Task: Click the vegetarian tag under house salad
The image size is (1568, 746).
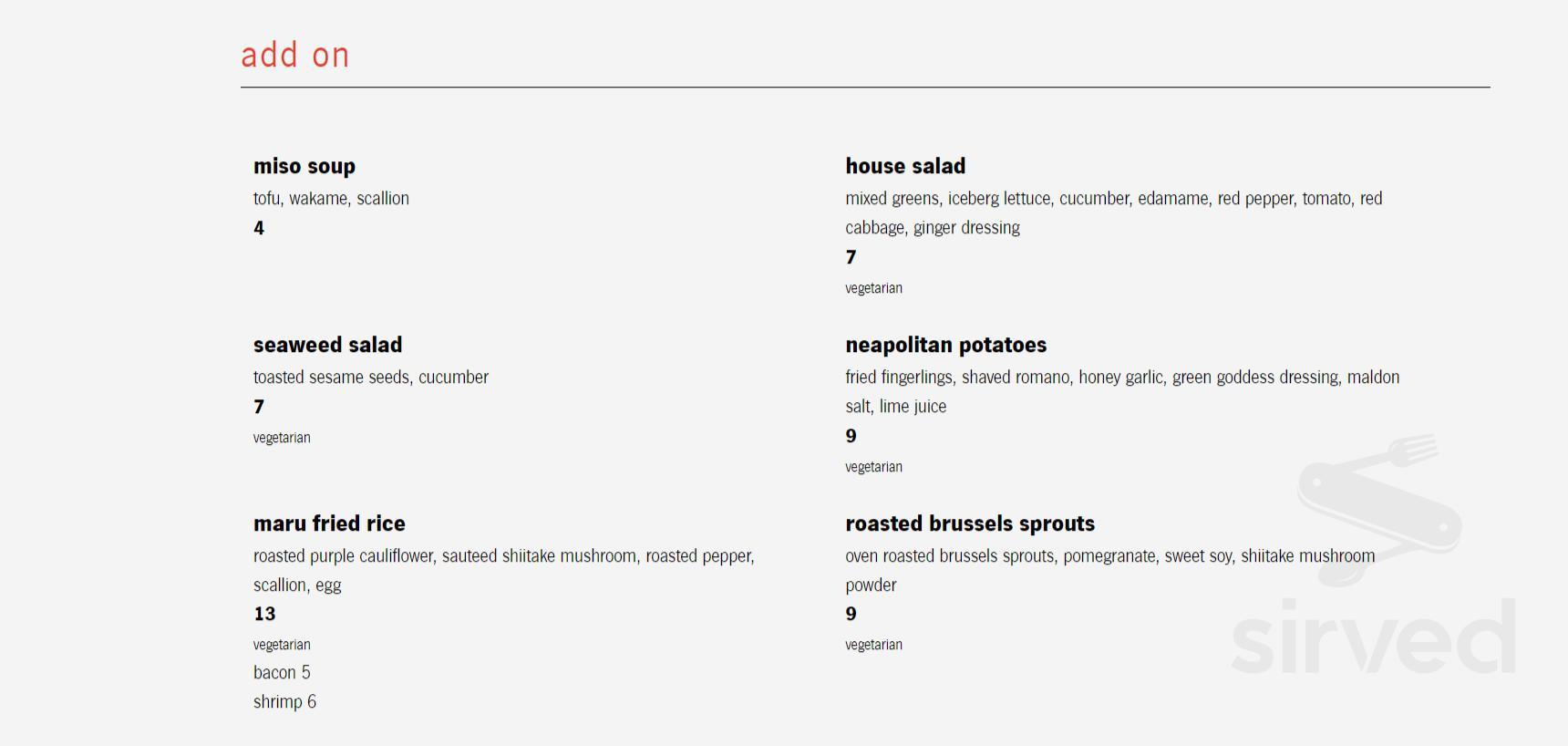Action: 873,288
